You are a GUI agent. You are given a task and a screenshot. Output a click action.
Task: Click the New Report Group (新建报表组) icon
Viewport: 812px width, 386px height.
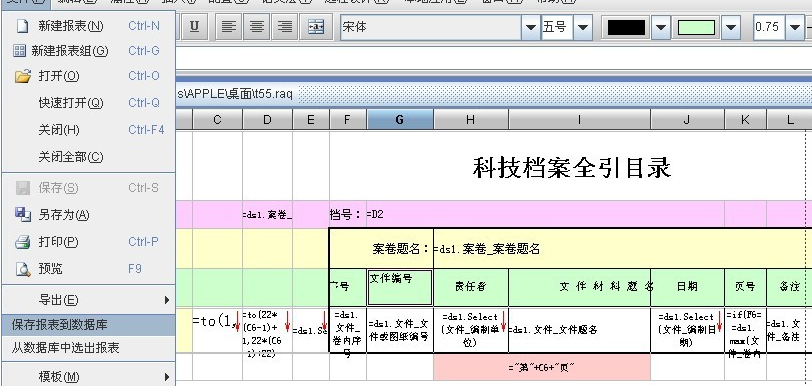[19, 51]
